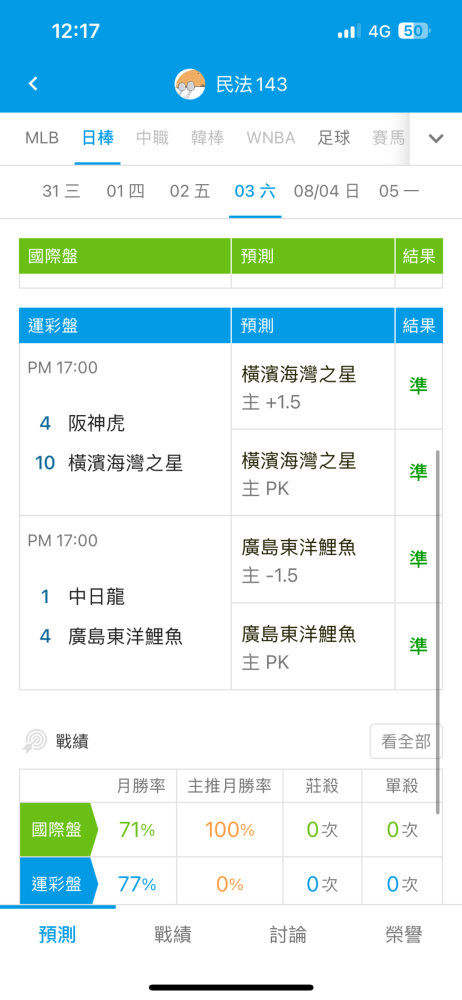The width and height of the screenshot is (462, 1000).
Task: Open the 阪神虎 vs 橫濱海灣之星 match row
Action: click(125, 429)
